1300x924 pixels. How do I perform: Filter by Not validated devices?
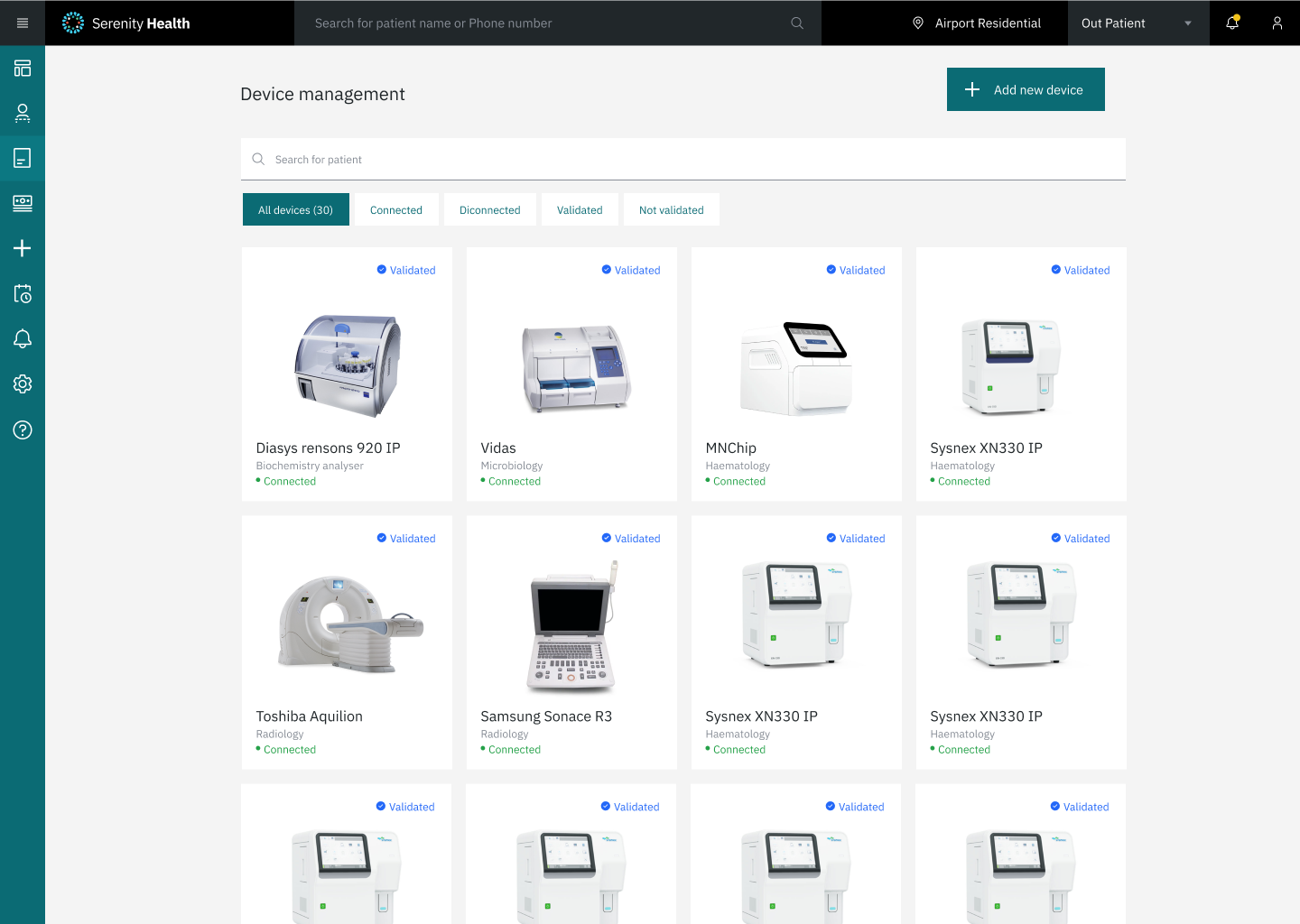click(x=672, y=209)
